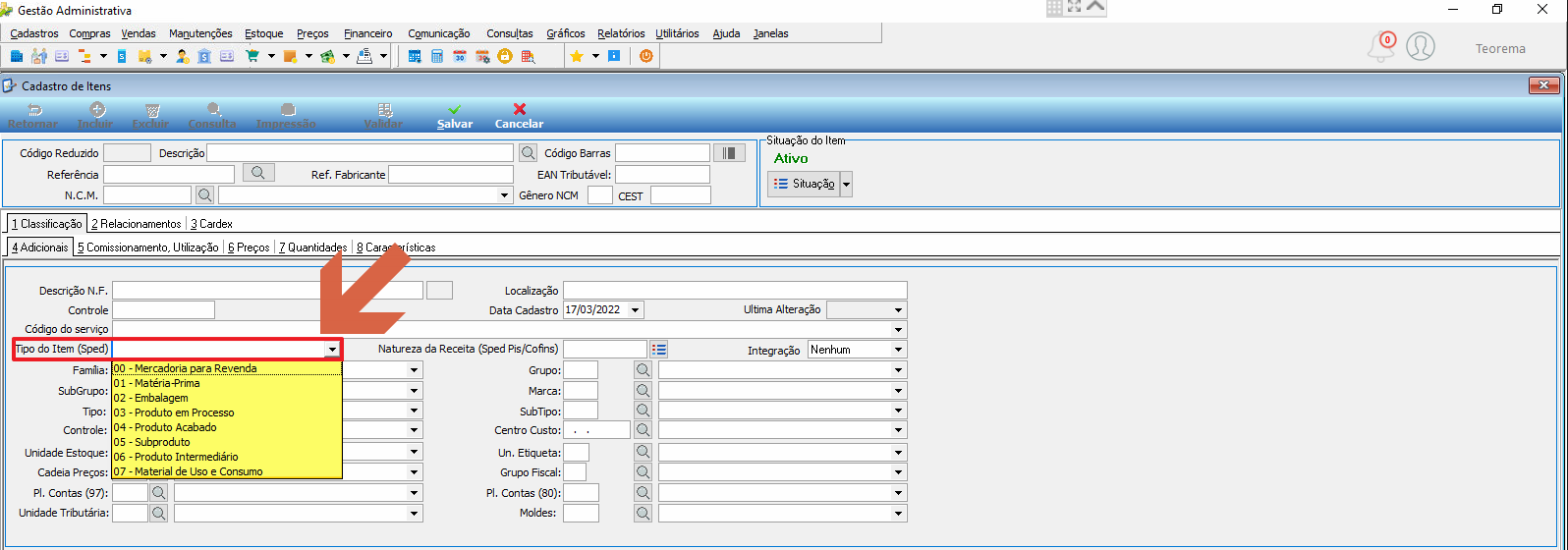The height and width of the screenshot is (550, 1568).
Task: Click the yellow star favorites icon
Action: point(577,56)
